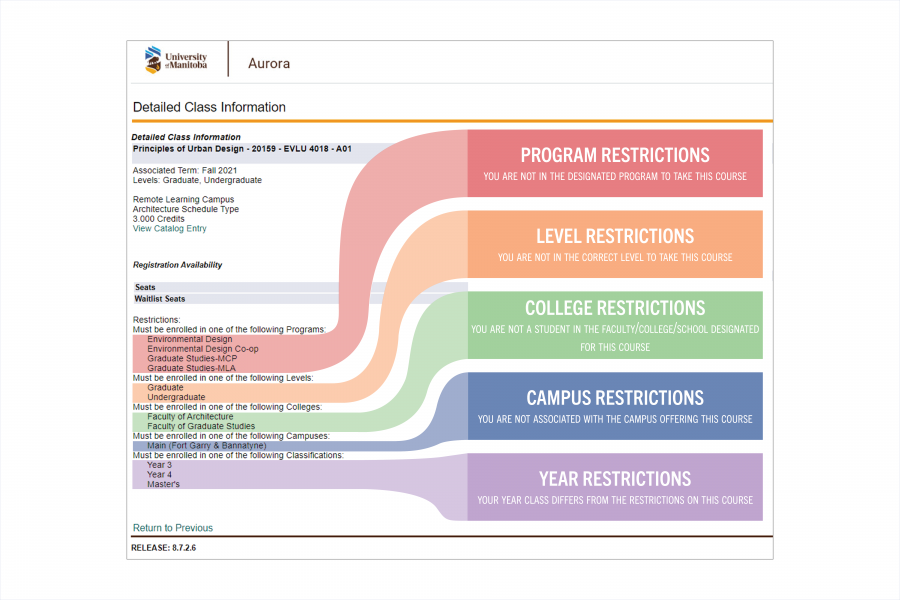The width and height of the screenshot is (900, 600).
Task: Click the University of Manitoba logo
Action: tap(175, 60)
